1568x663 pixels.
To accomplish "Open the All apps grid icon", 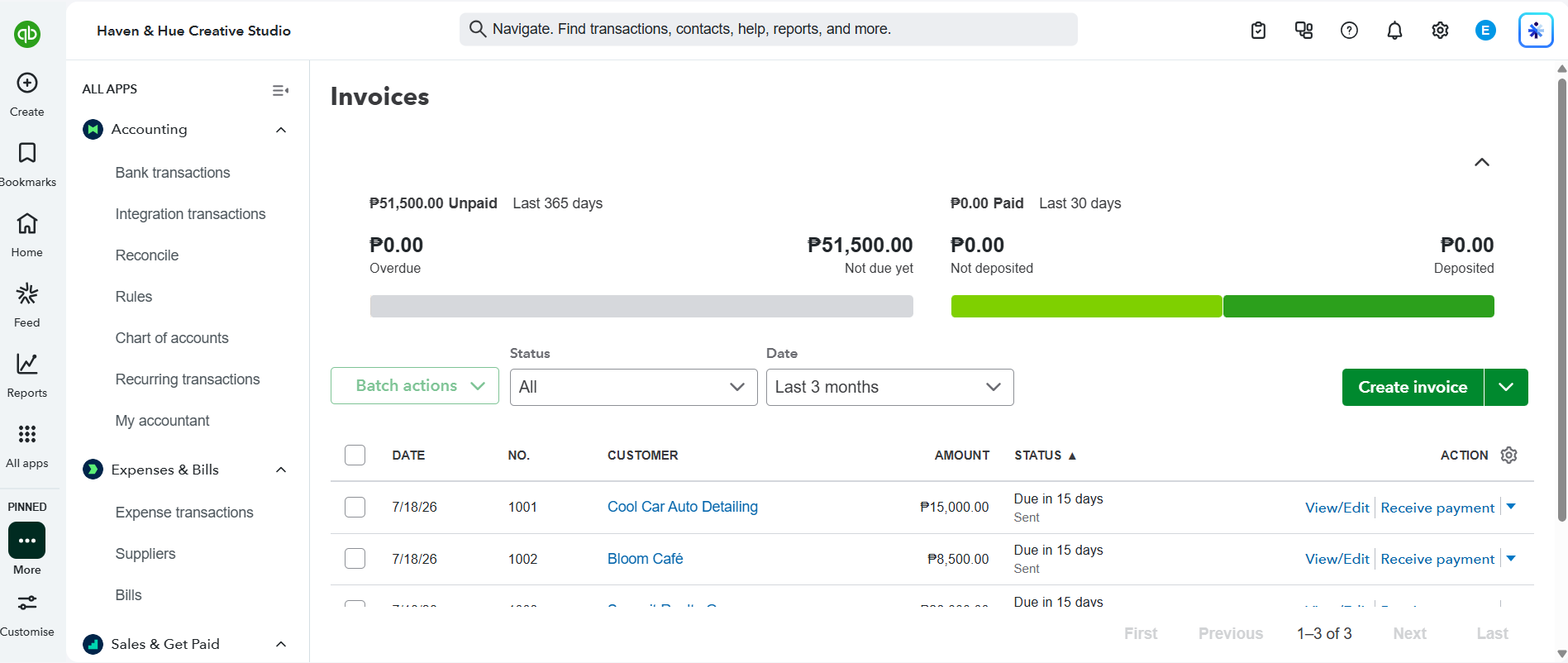I will coord(27,434).
